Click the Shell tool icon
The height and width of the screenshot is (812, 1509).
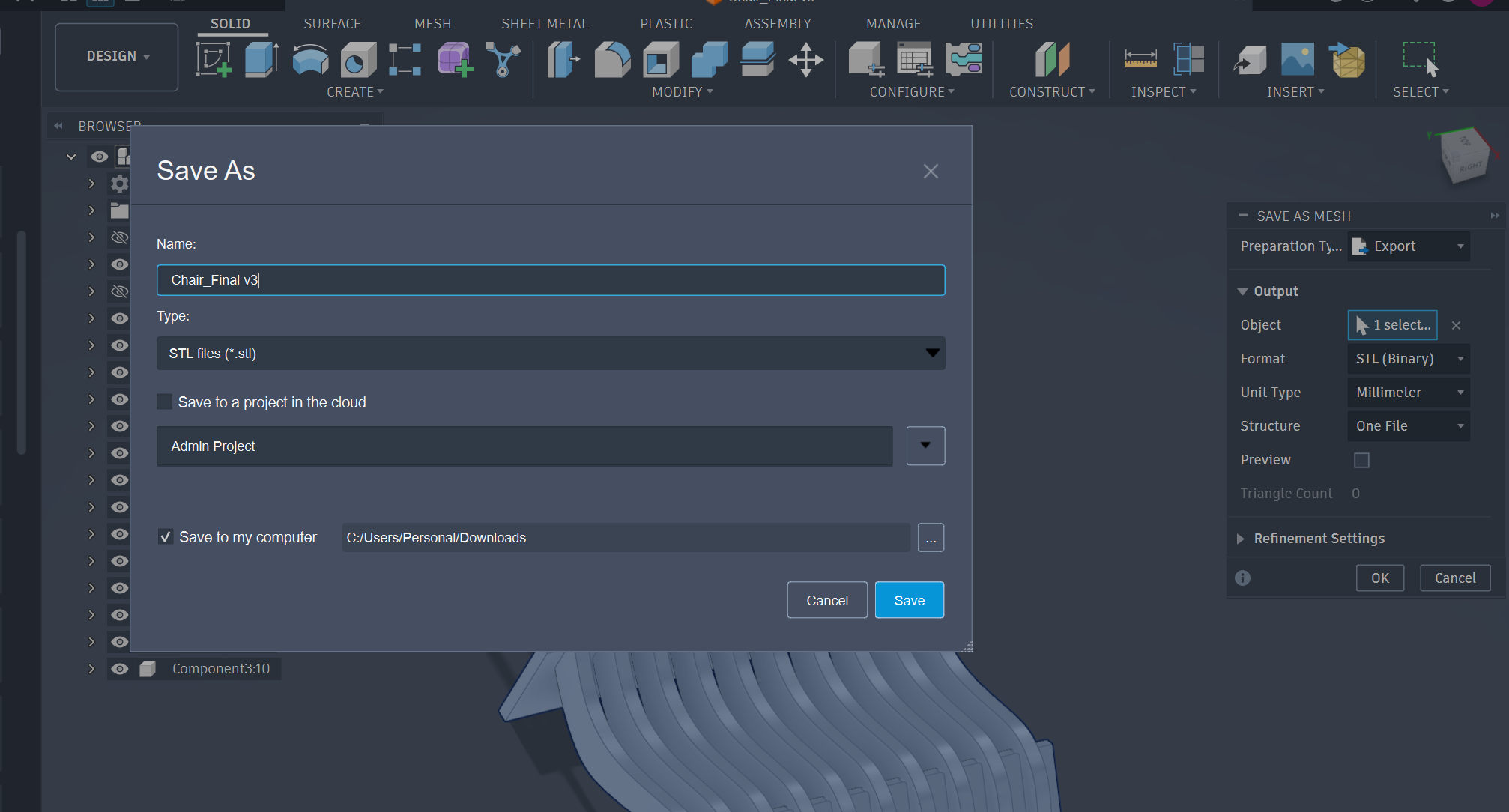click(x=661, y=60)
